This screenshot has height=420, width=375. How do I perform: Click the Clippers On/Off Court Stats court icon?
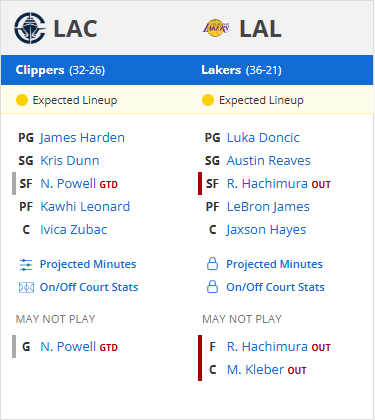[26, 287]
